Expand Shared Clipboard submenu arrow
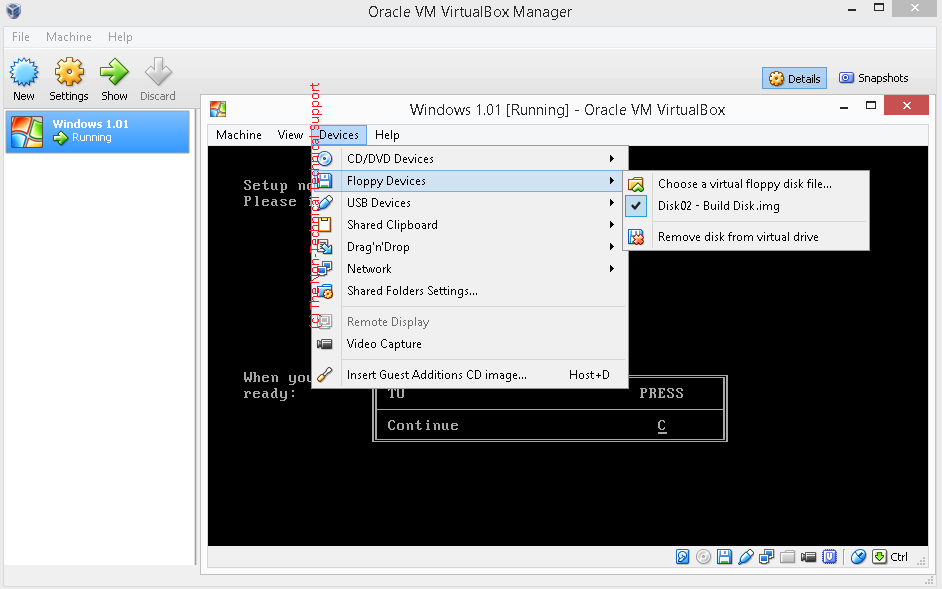Viewport: 942px width, 589px height. coord(612,224)
